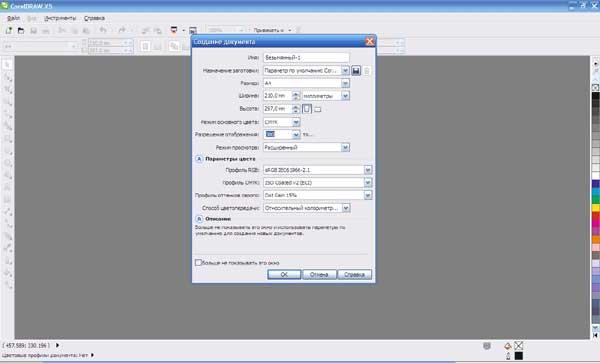Select the Zoom tool in the toolbox
600x363 pixels.
[x=7, y=101]
